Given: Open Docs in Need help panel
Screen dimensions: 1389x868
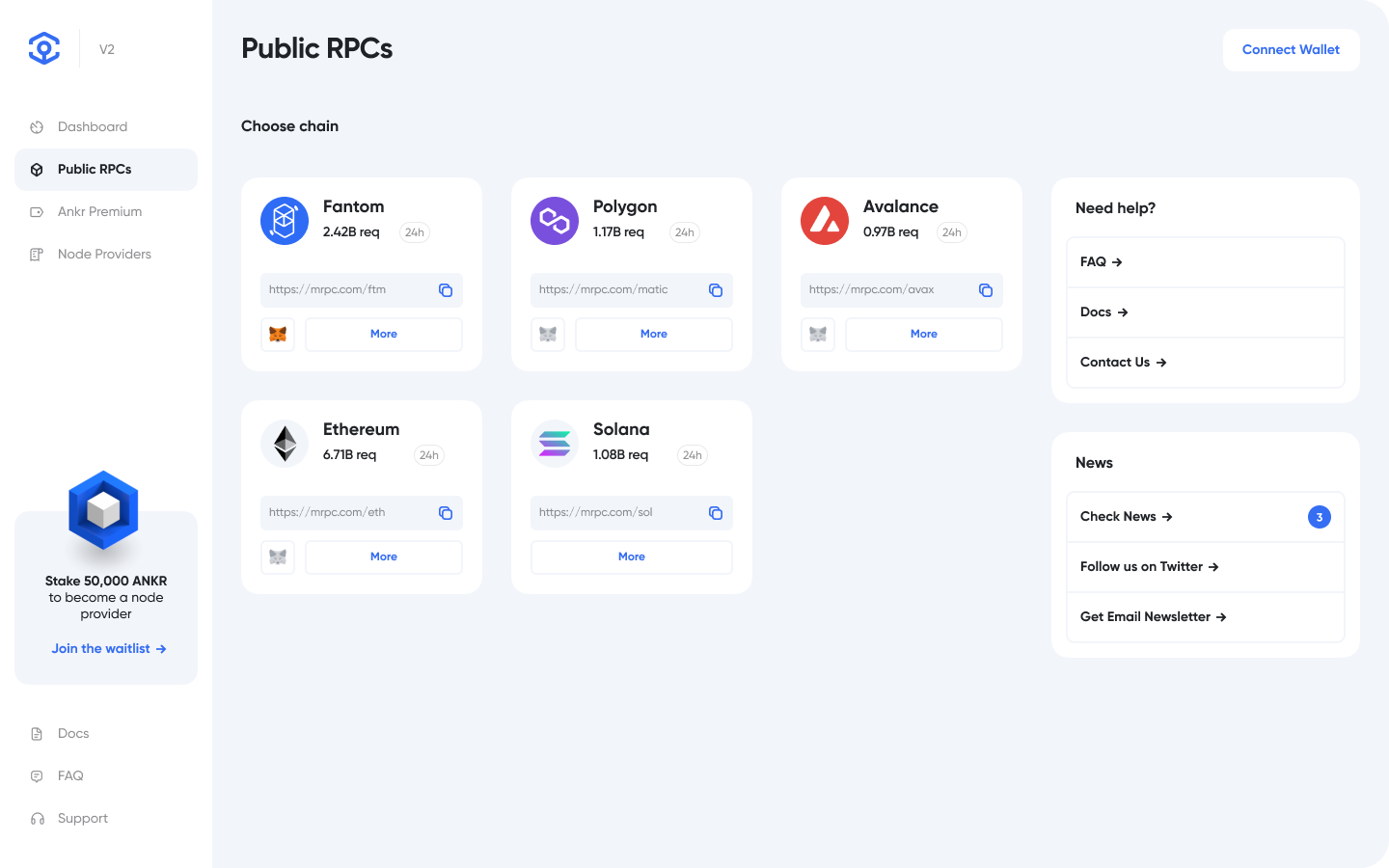Looking at the screenshot, I should 1206,312.
